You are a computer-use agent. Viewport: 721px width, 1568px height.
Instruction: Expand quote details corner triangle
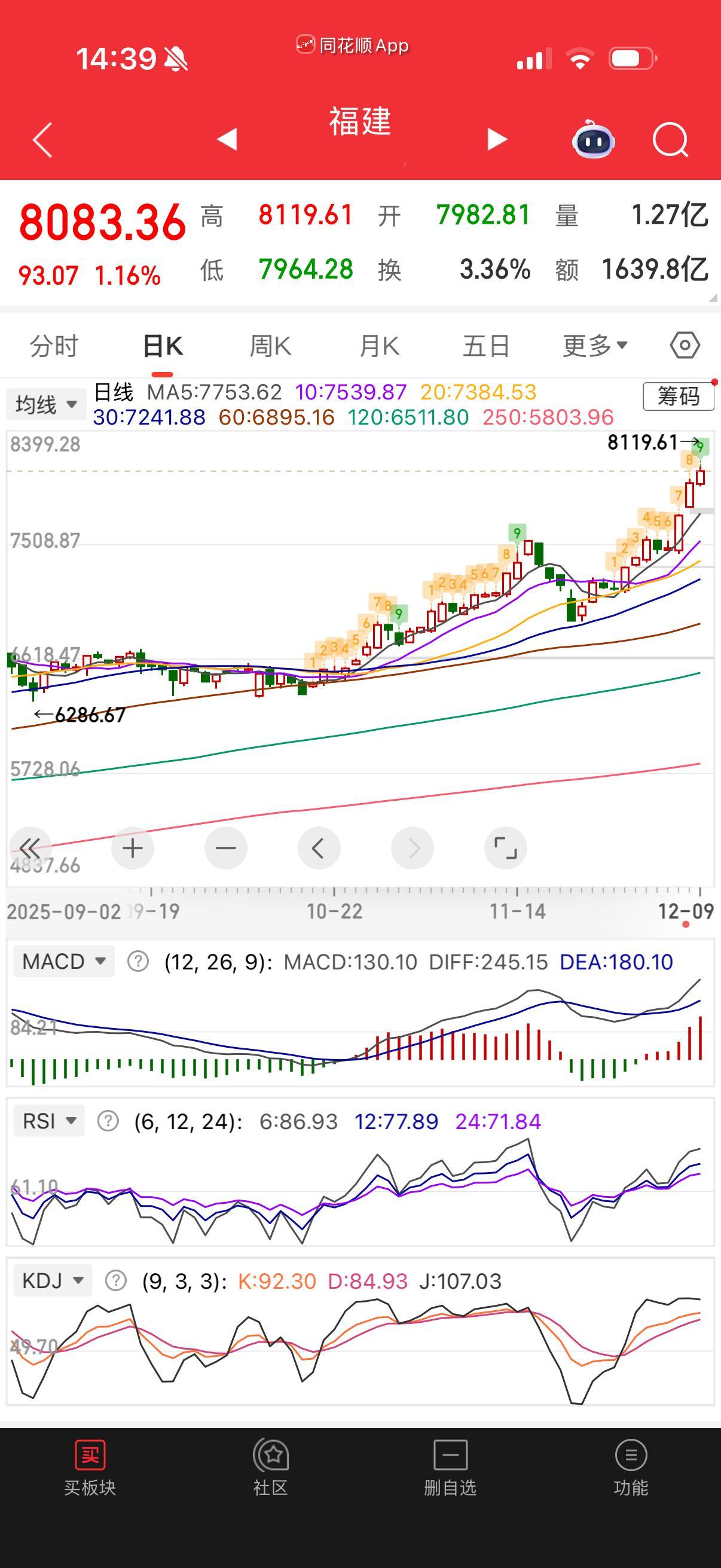point(713,297)
